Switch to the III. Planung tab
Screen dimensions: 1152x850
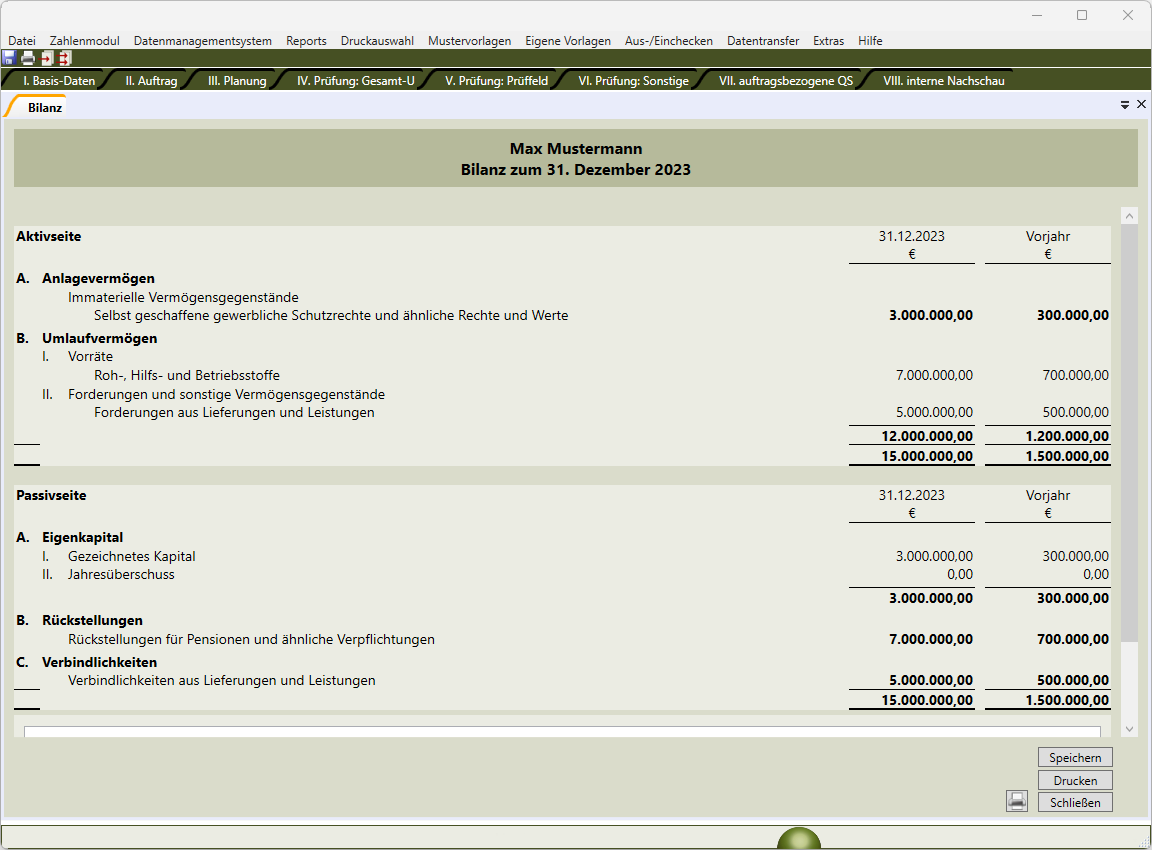(x=237, y=81)
